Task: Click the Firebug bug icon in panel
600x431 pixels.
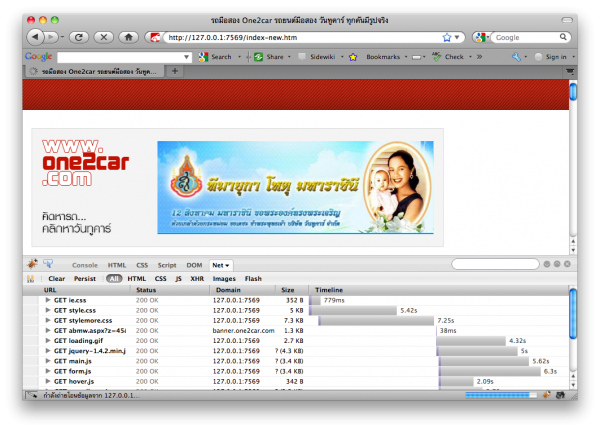Action: [x=32, y=264]
